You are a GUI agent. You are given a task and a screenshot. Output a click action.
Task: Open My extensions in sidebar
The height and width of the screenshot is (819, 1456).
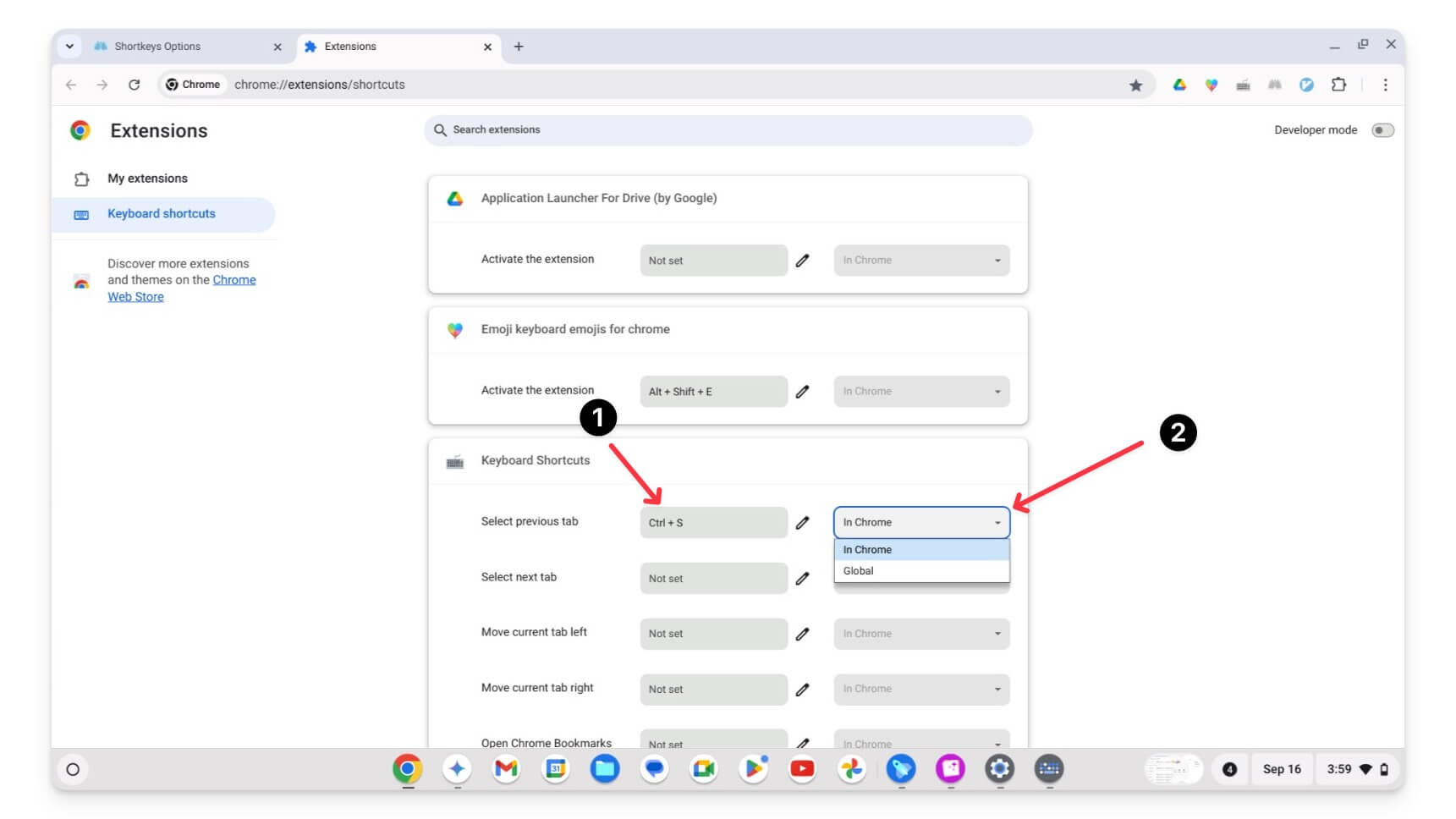[x=147, y=179]
